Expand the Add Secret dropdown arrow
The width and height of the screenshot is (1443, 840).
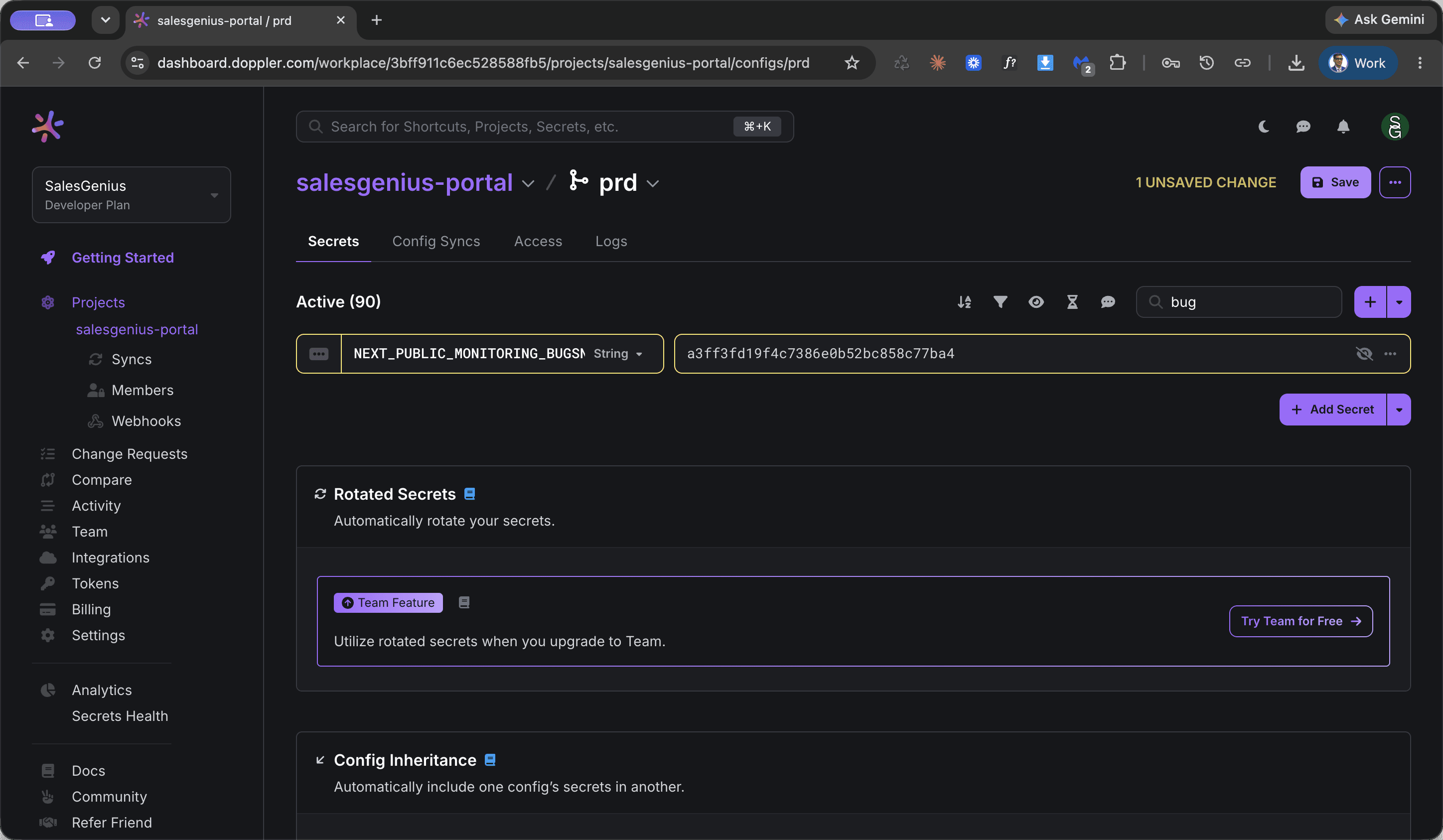click(1399, 410)
